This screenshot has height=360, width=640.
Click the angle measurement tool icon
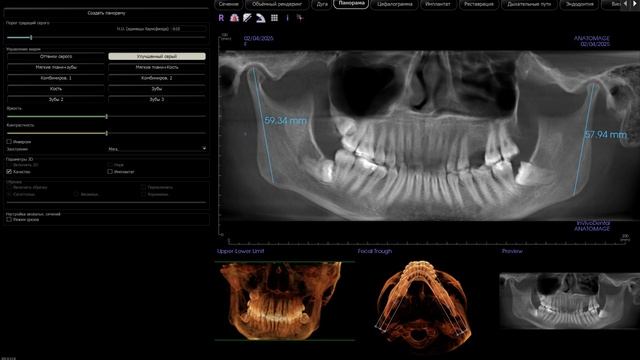[260, 18]
